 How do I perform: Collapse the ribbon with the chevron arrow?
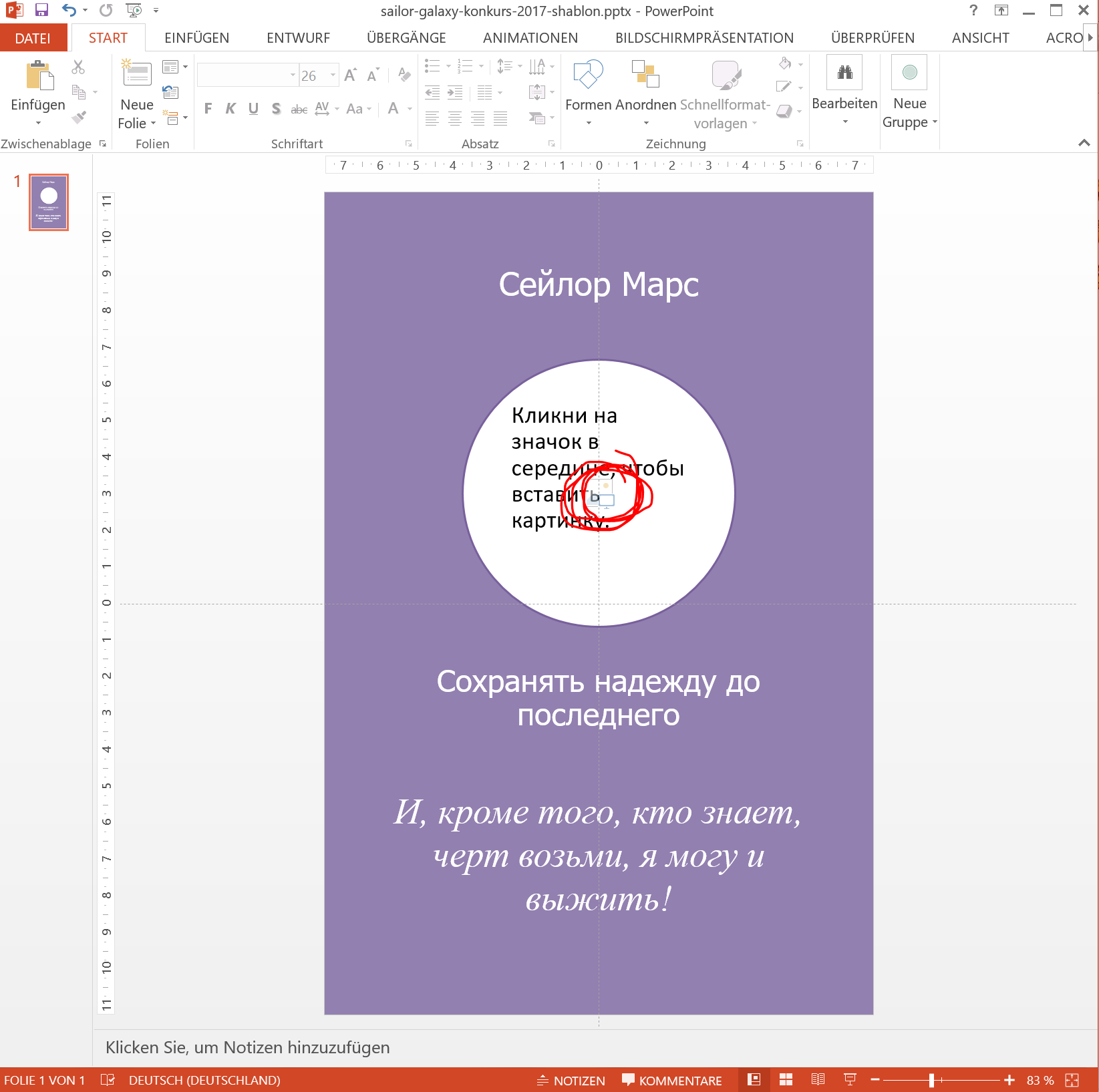click(1084, 143)
